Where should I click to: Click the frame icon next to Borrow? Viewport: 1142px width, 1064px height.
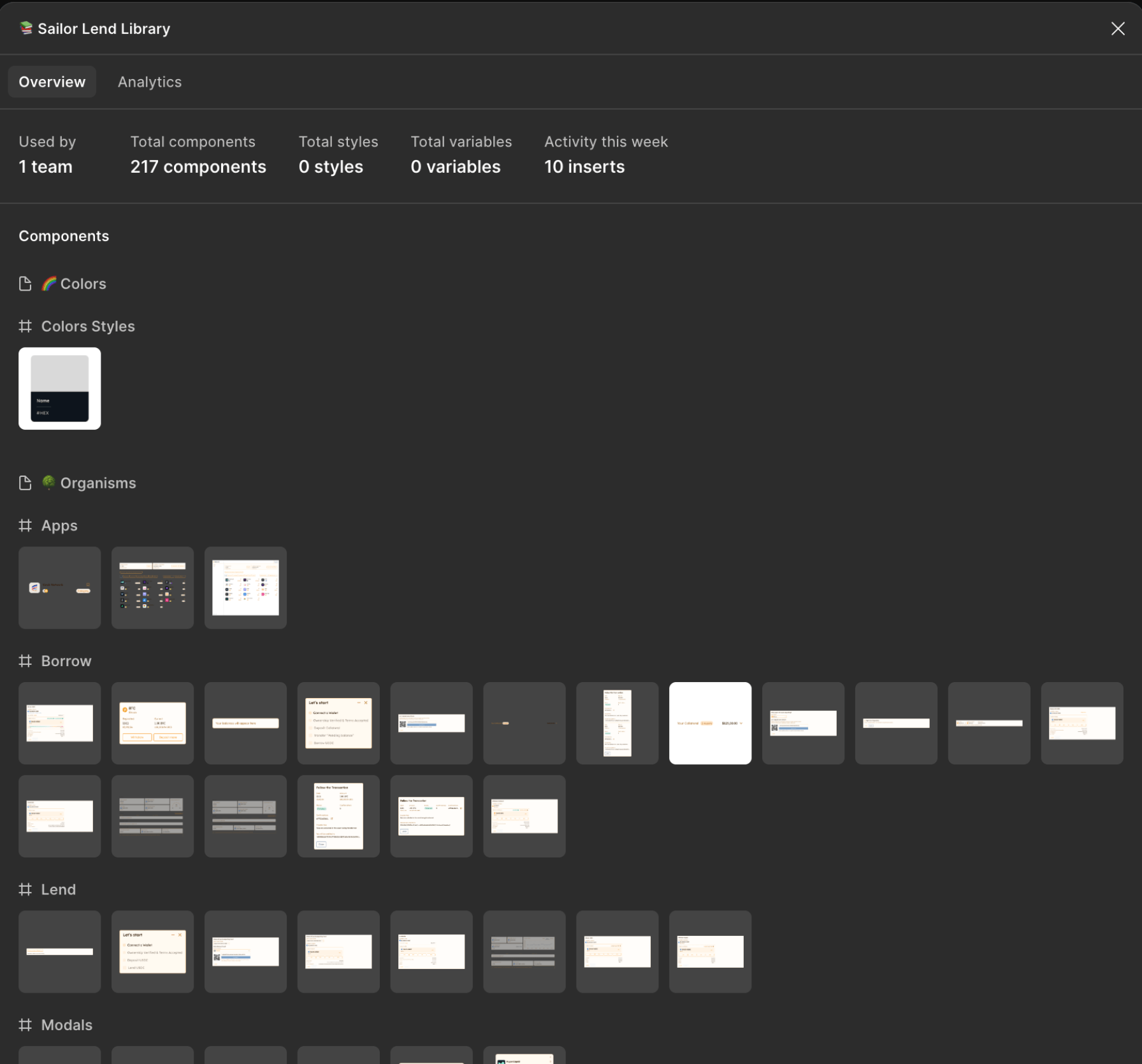pos(25,661)
